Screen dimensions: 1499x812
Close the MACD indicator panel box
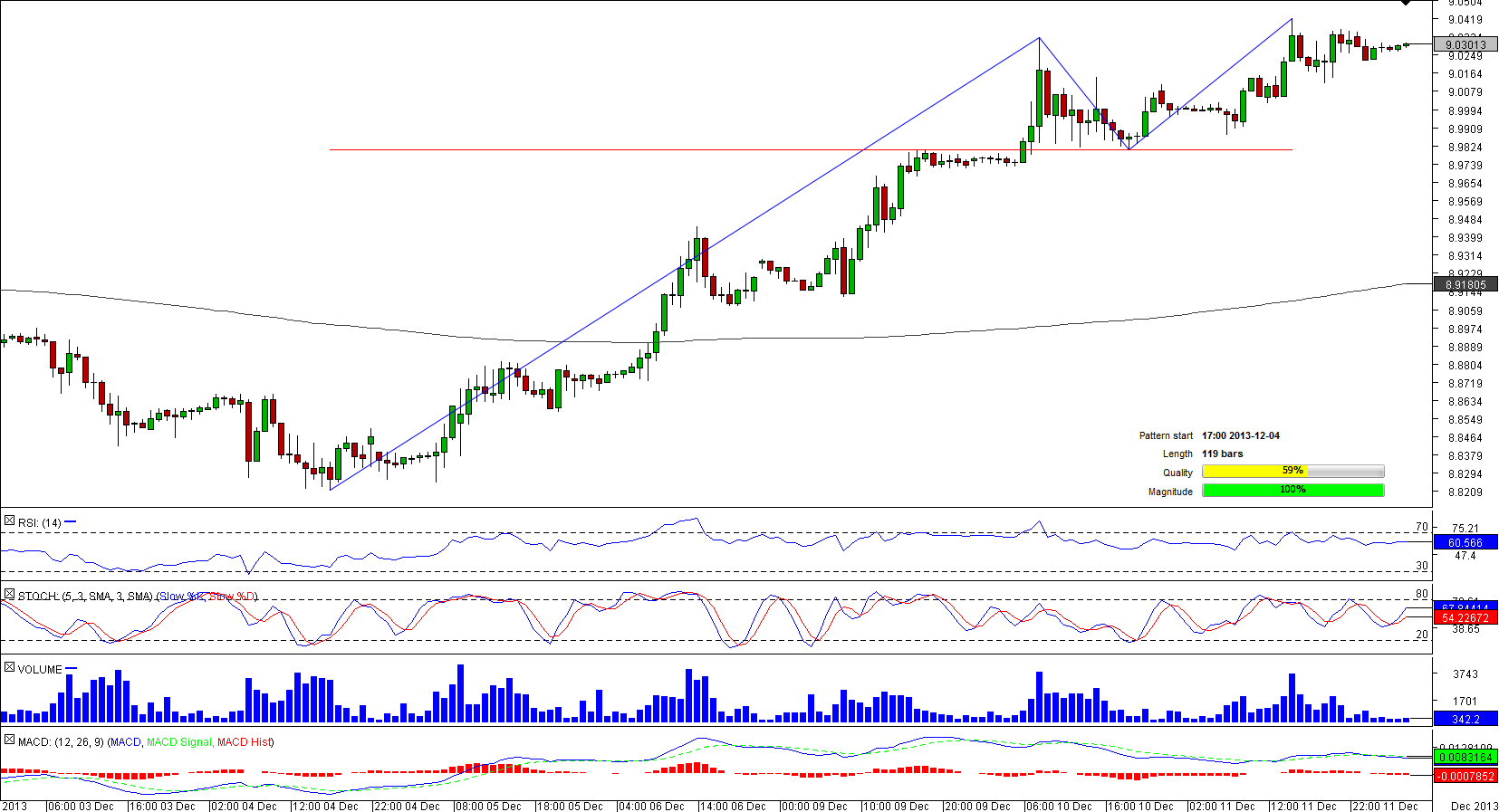(x=9, y=740)
